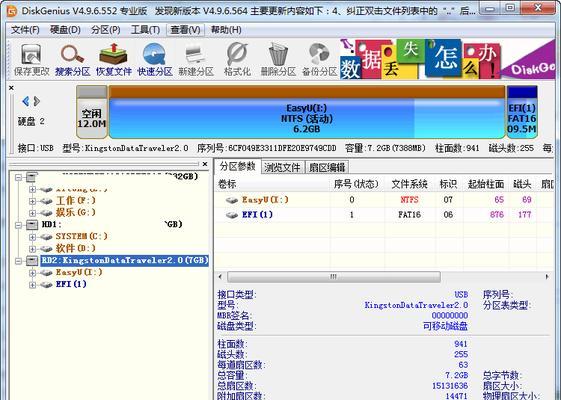Image resolution: width=561 pixels, height=400 pixels.
Task: Select 工作(F:) in the tree
Action: (x=76, y=201)
